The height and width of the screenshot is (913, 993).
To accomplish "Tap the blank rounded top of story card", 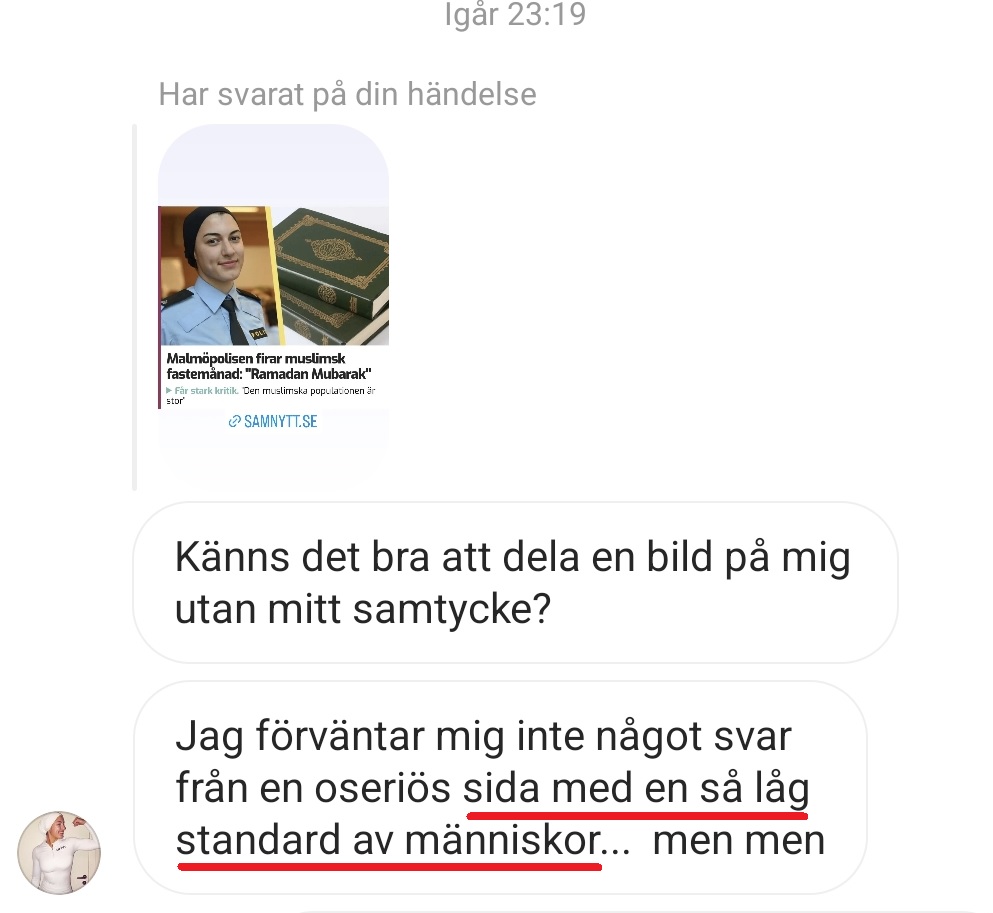I will (273, 165).
